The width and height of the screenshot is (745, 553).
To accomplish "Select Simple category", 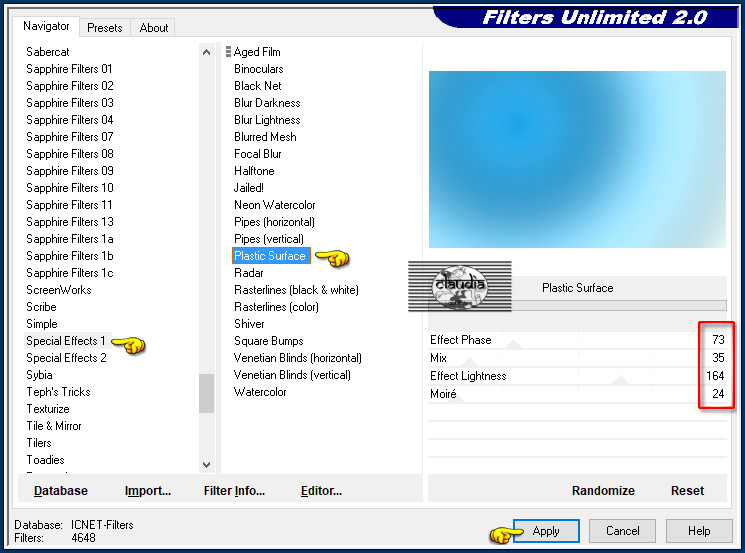I will point(42,324).
